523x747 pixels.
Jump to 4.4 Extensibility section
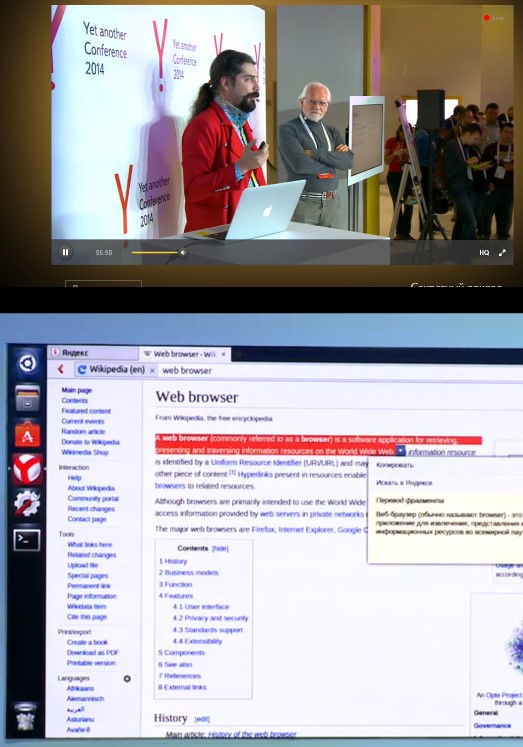point(197,641)
